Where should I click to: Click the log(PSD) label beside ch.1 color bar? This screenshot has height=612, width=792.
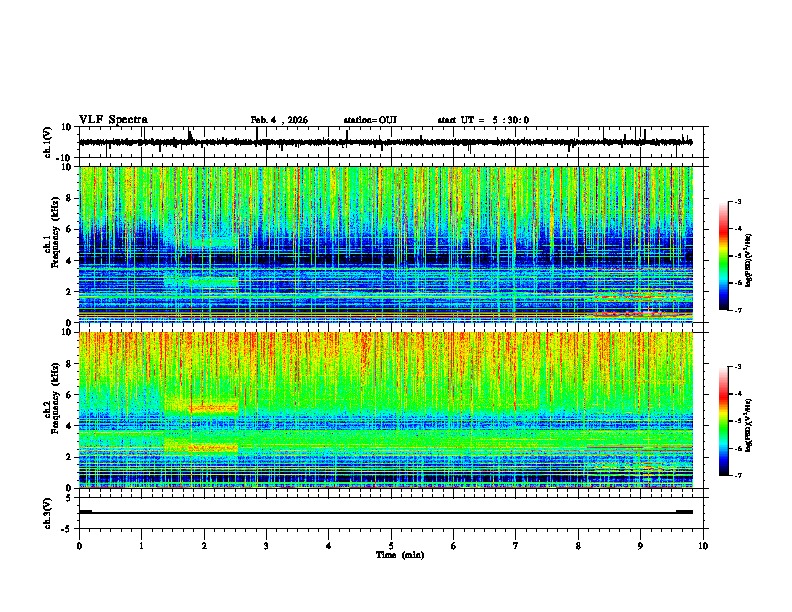click(748, 260)
